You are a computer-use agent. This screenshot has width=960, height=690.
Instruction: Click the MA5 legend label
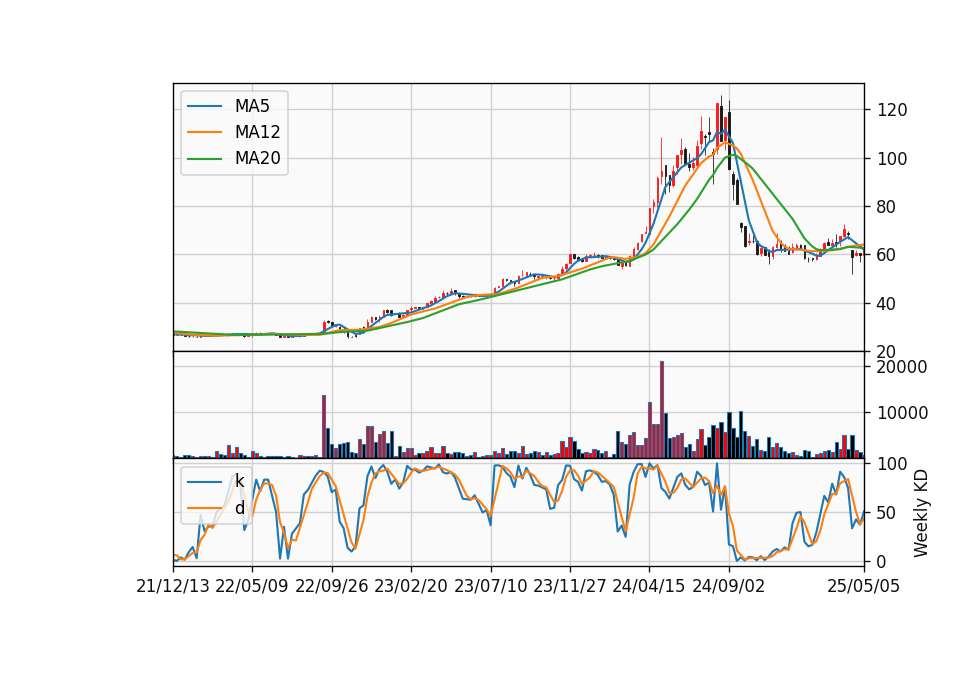click(252, 106)
